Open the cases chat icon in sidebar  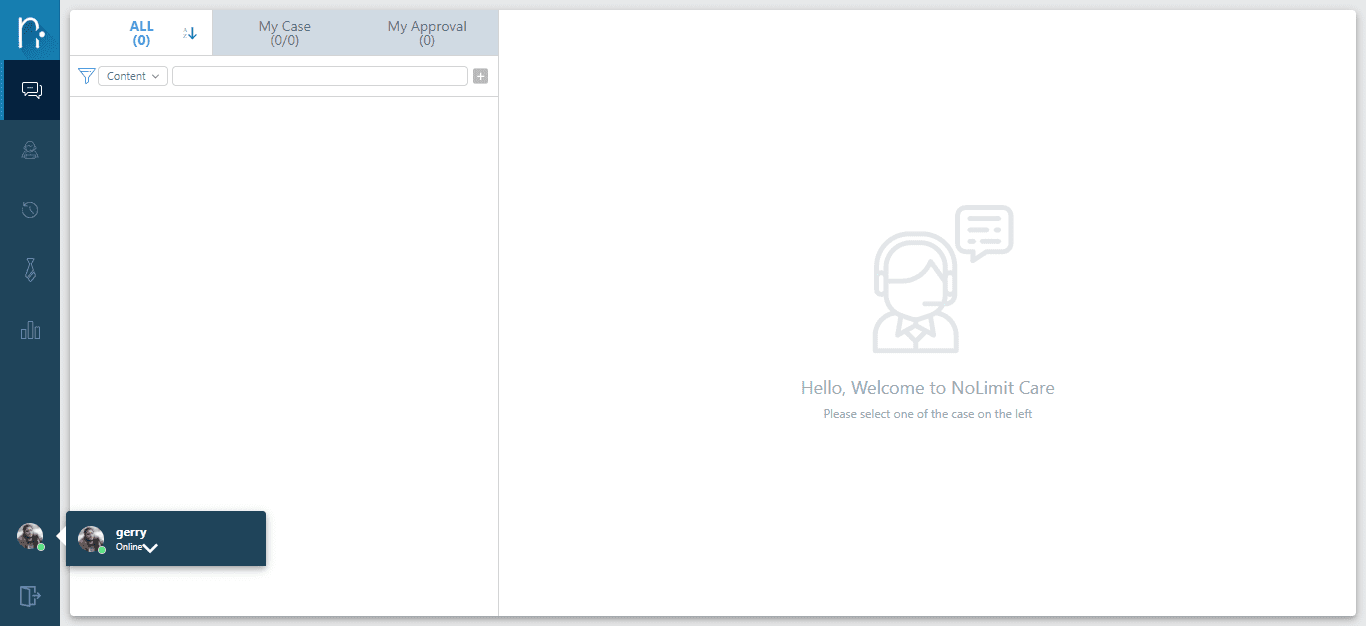point(31,90)
